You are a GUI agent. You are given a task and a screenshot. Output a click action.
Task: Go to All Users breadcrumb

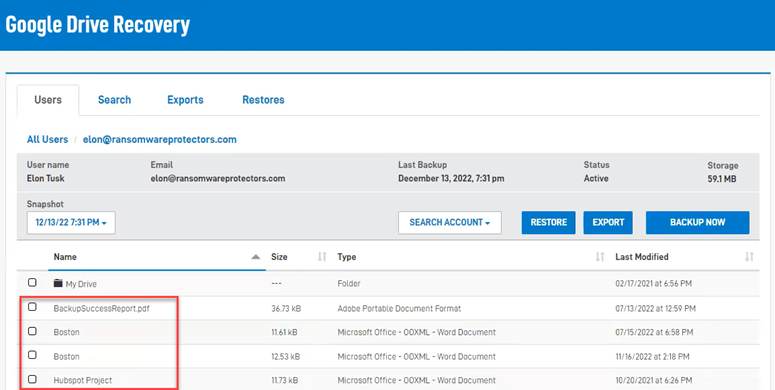pos(47,139)
